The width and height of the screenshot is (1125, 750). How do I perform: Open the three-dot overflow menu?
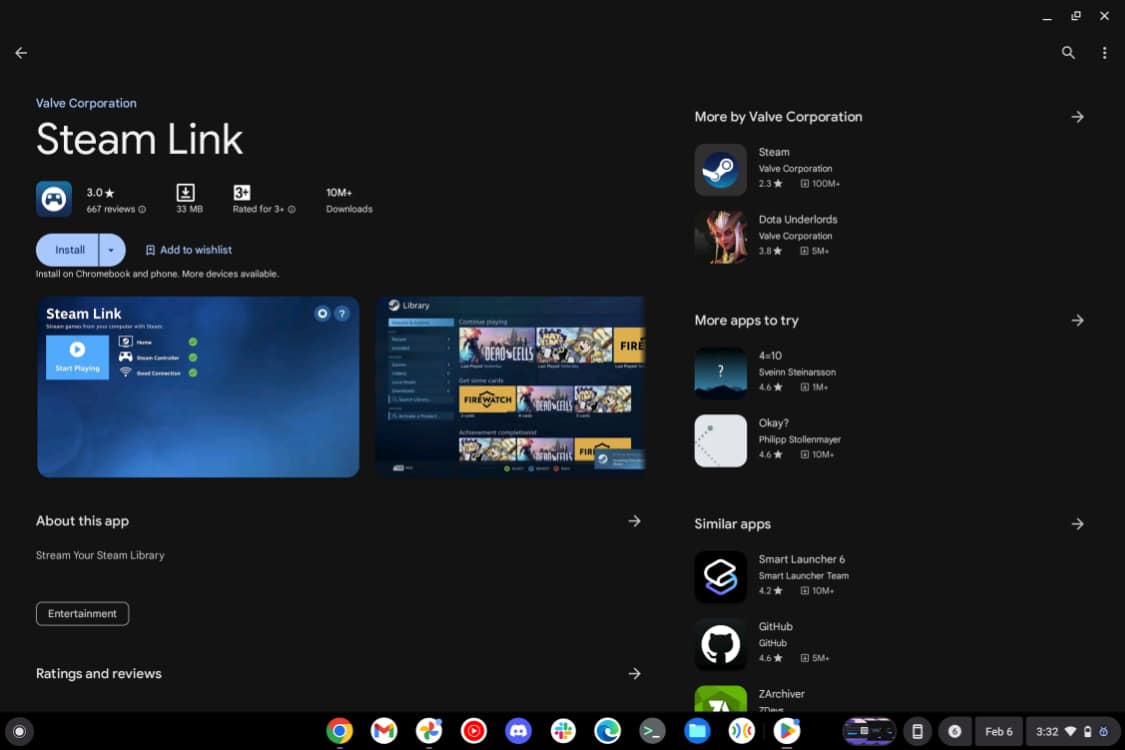(x=1104, y=52)
